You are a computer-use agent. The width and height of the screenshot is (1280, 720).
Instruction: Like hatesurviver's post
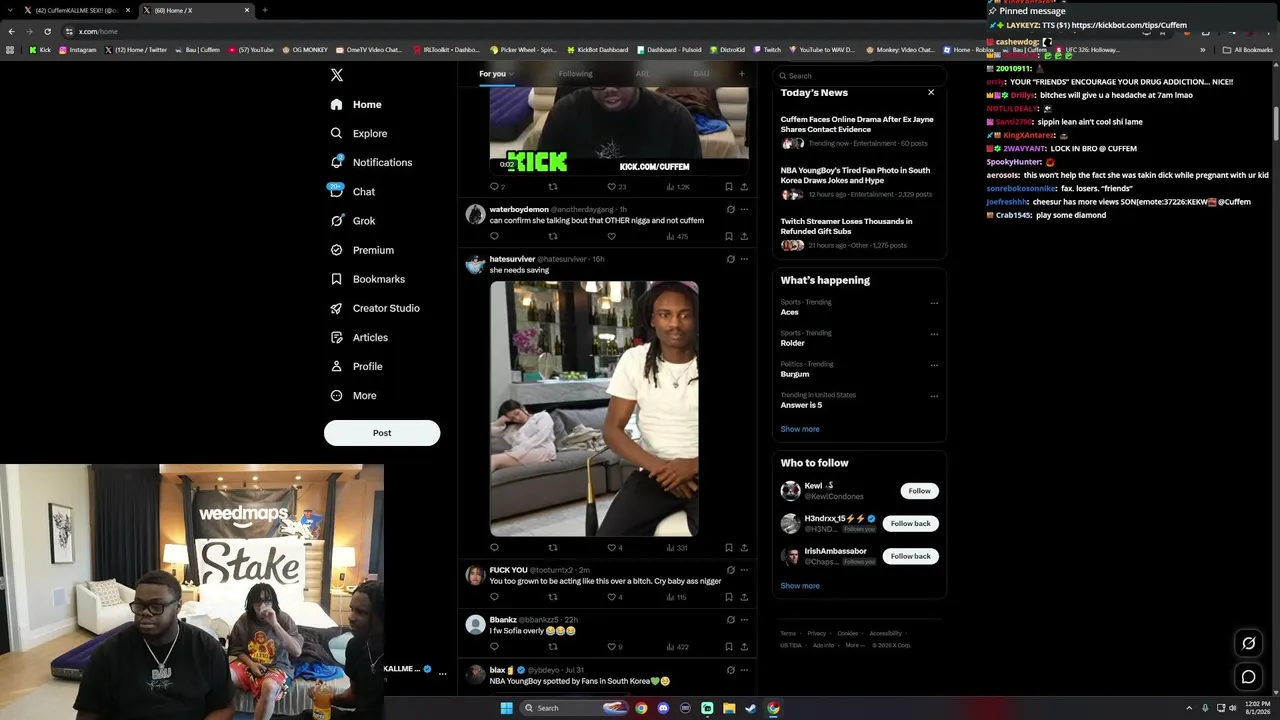(x=615, y=548)
